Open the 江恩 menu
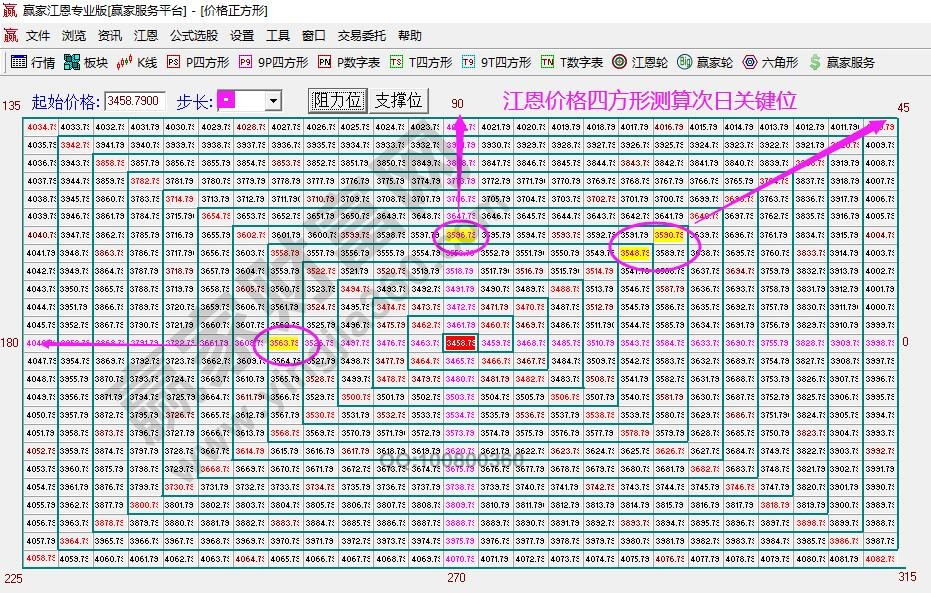This screenshot has height=593, width=931. point(145,35)
